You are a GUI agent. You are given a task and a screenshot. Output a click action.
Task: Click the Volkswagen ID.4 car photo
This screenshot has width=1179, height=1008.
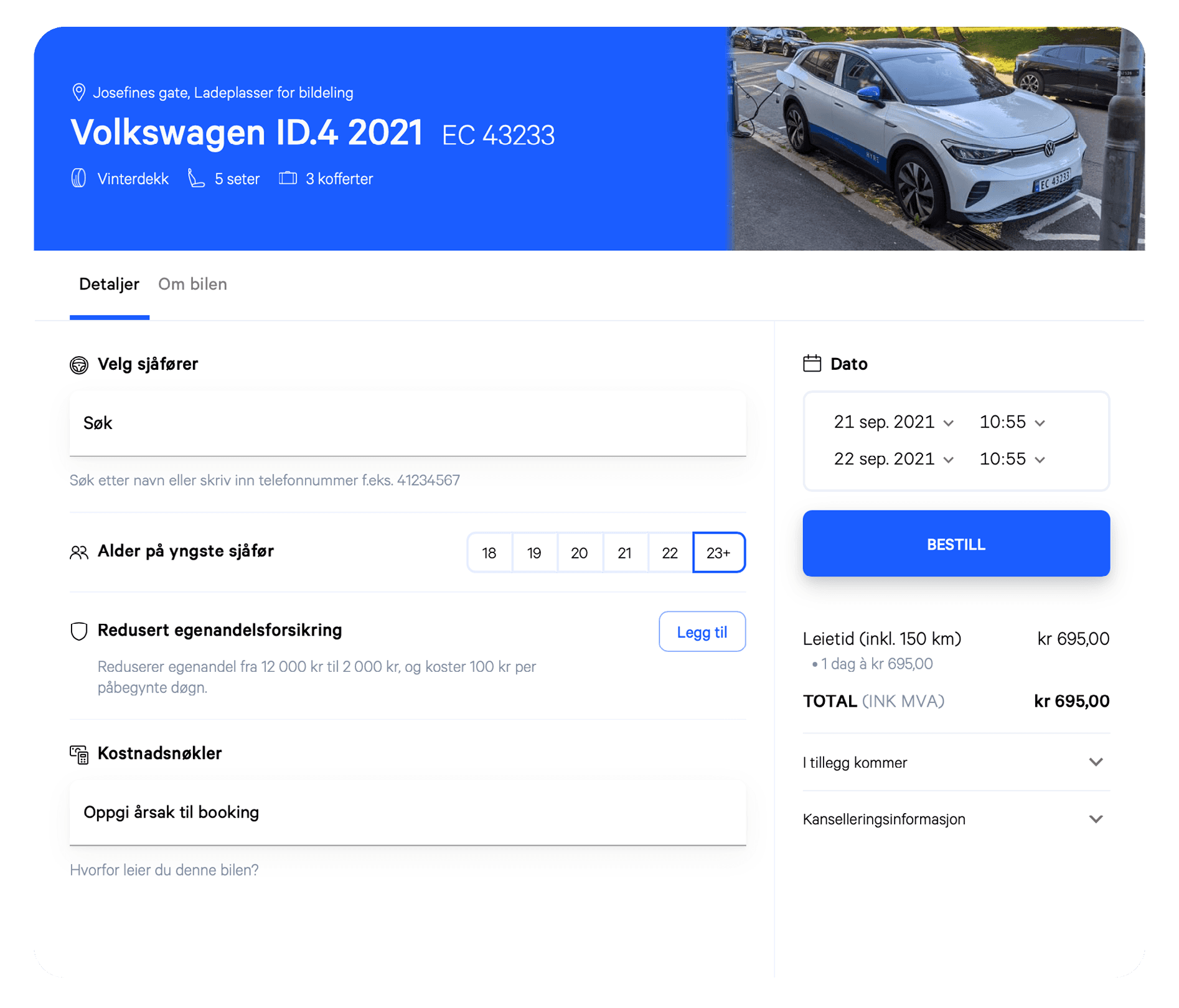pos(935,138)
